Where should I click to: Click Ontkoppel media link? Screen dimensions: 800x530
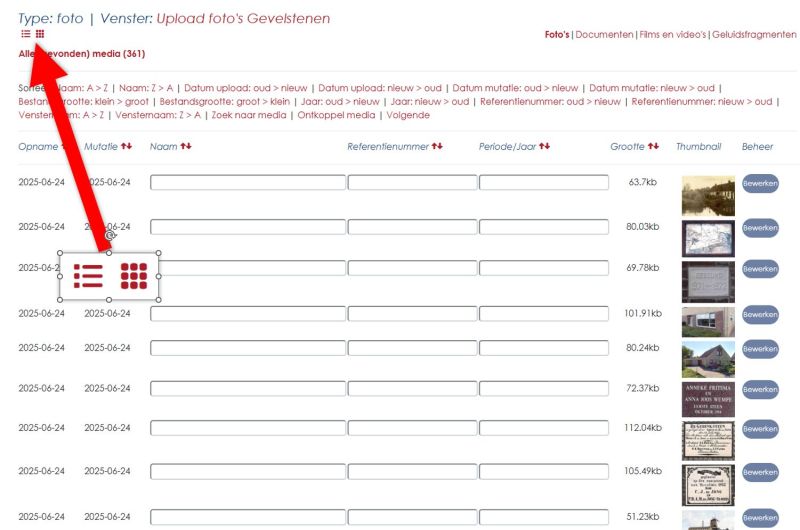336,115
